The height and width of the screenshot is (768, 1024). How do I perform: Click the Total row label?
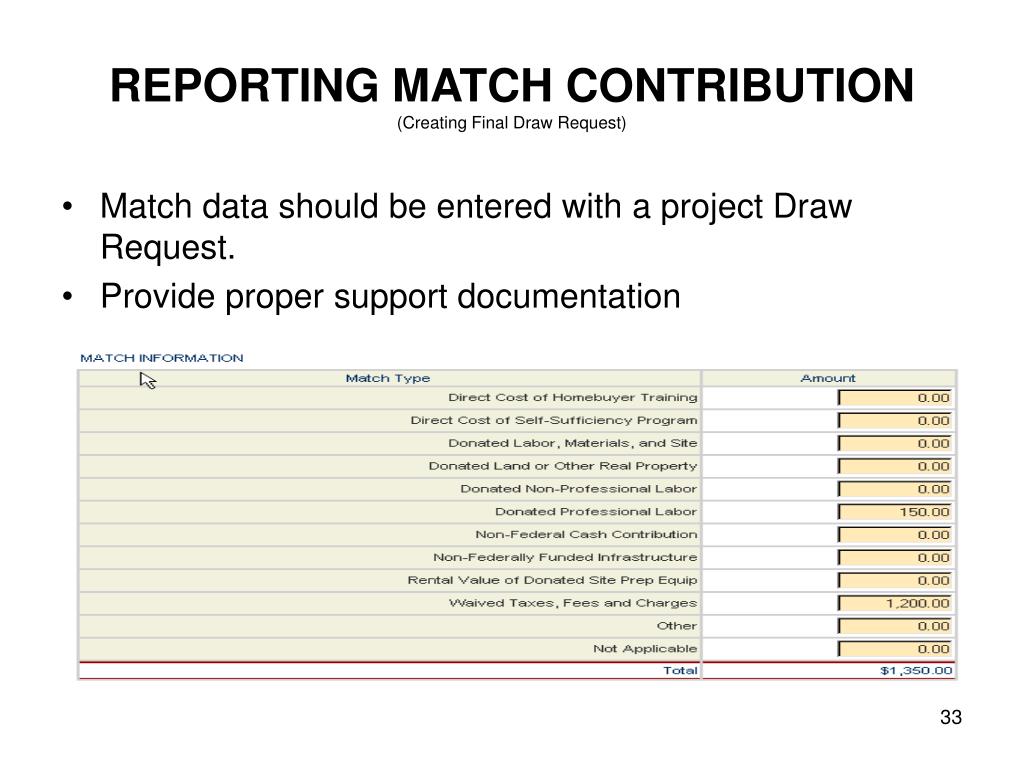tap(680, 671)
